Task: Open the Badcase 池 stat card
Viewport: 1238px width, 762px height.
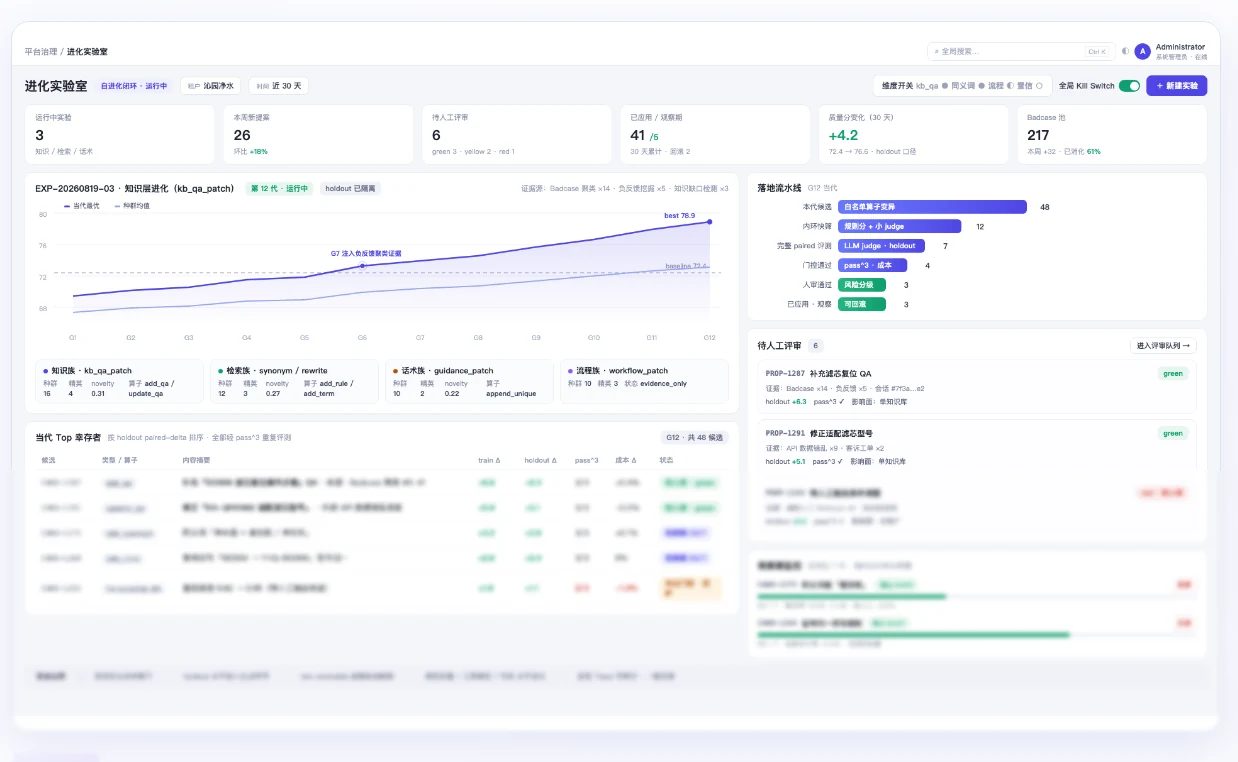Action: tap(1112, 134)
